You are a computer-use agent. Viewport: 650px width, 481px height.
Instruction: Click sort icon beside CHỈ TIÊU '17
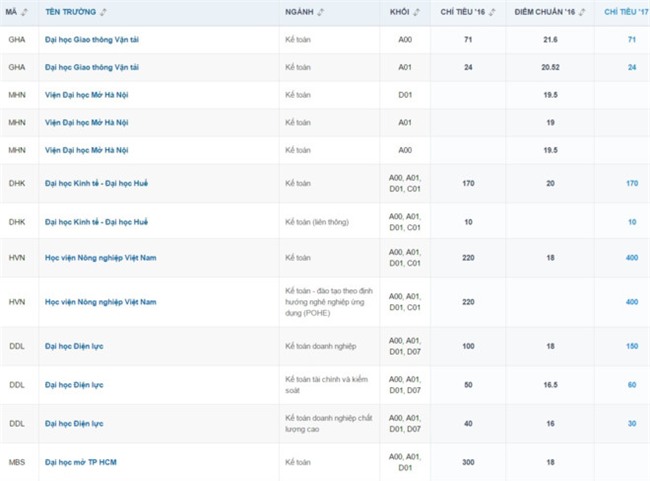click(647, 12)
